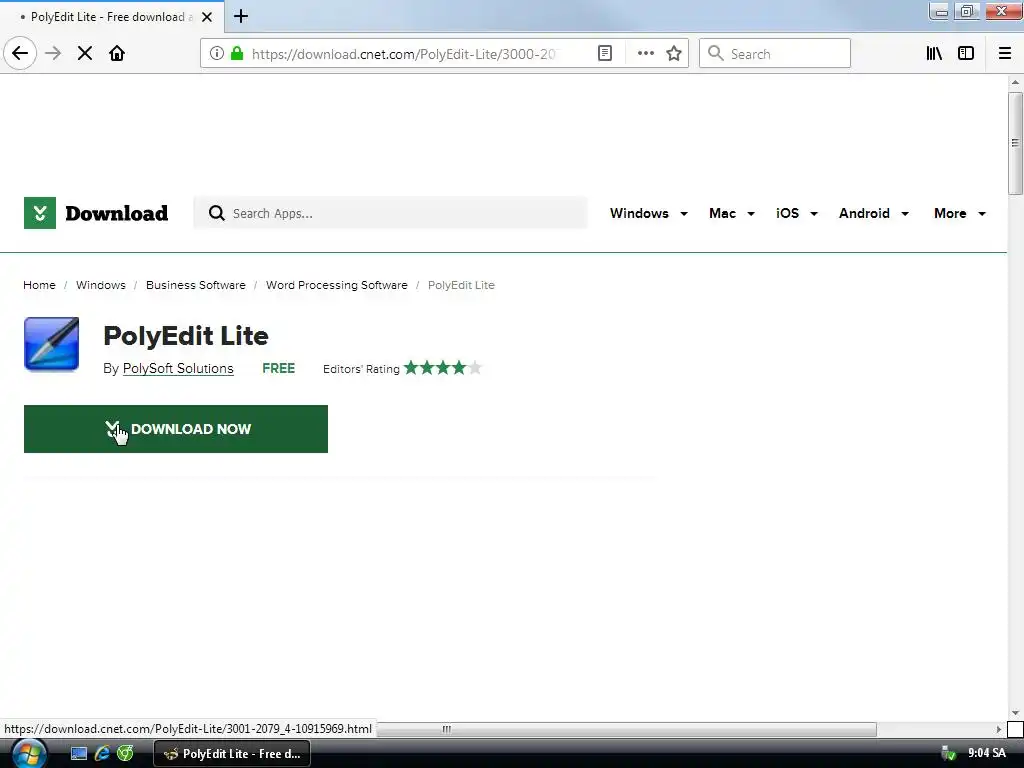Focus the browser Search box
The width and height of the screenshot is (1024, 768).
[x=775, y=53]
